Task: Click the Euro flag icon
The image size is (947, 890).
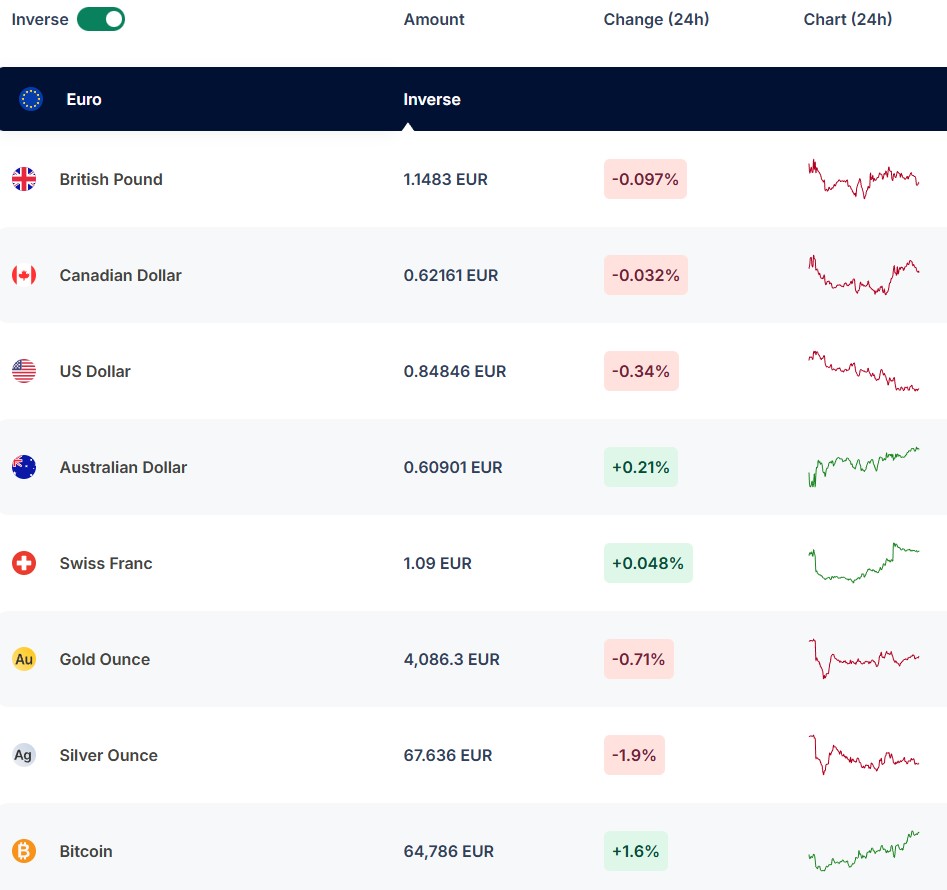Action: point(31,99)
